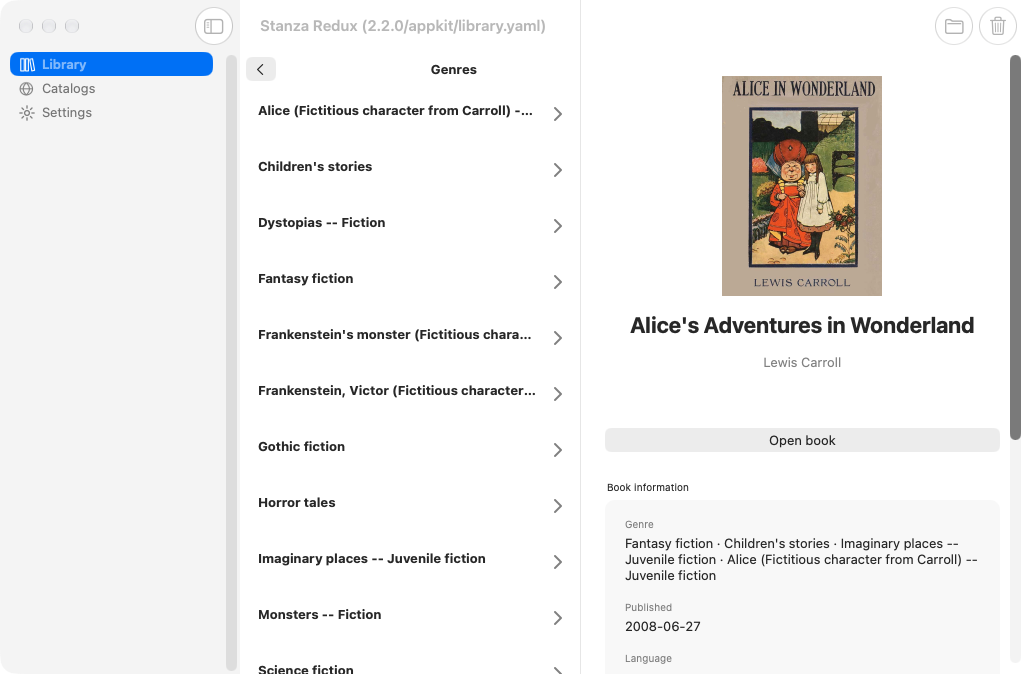Viewport: 1024px width, 674px height.
Task: Expand Frankenstein, Victor genre chevron
Action: (x=558, y=394)
